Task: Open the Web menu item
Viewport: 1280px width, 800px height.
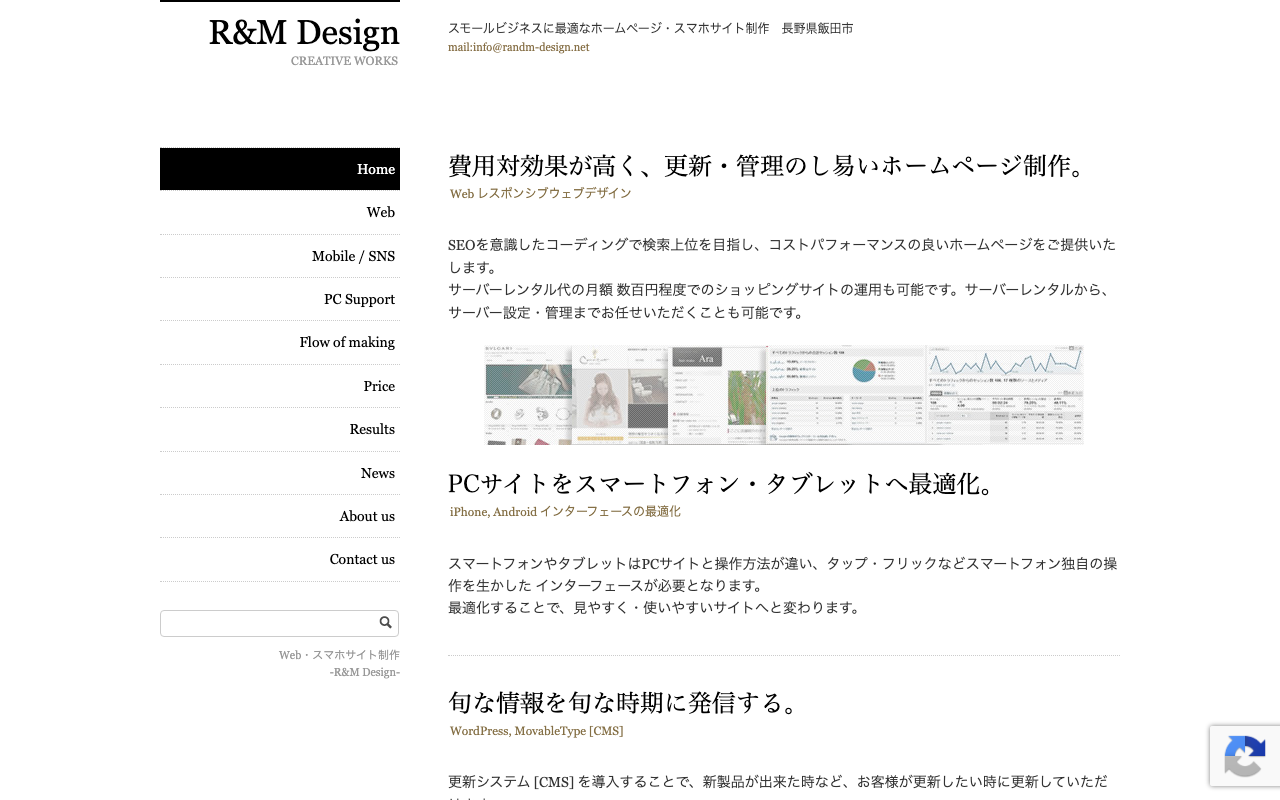Action: pyautogui.click(x=280, y=212)
